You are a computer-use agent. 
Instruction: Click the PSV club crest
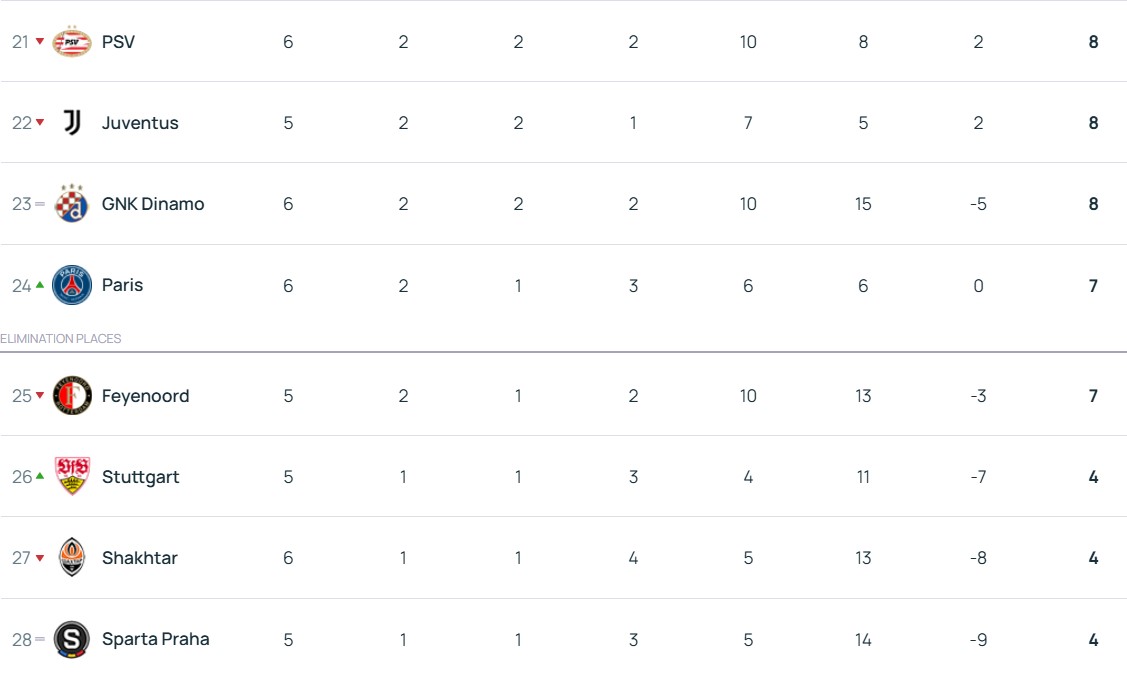tap(72, 42)
